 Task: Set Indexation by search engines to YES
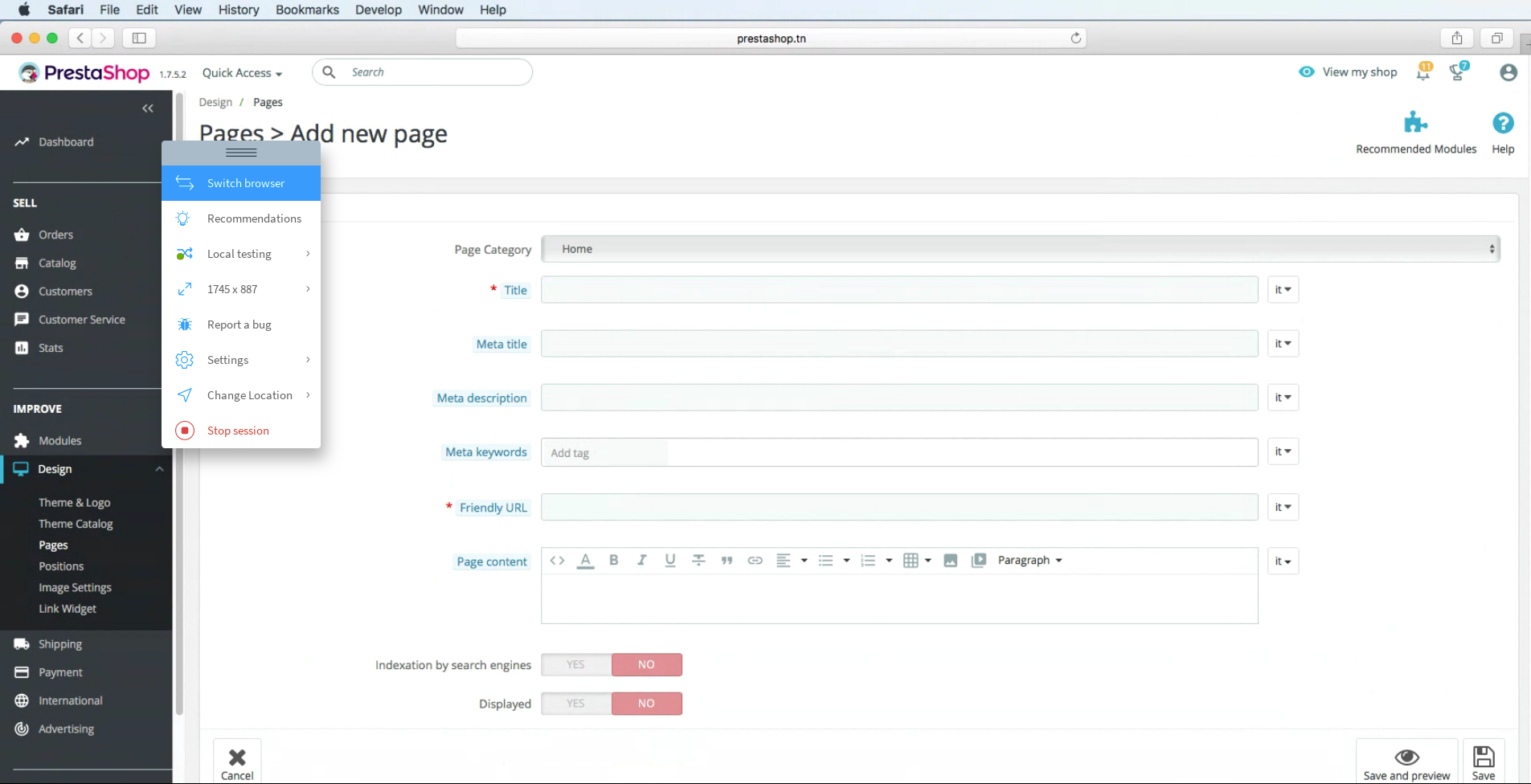576,664
